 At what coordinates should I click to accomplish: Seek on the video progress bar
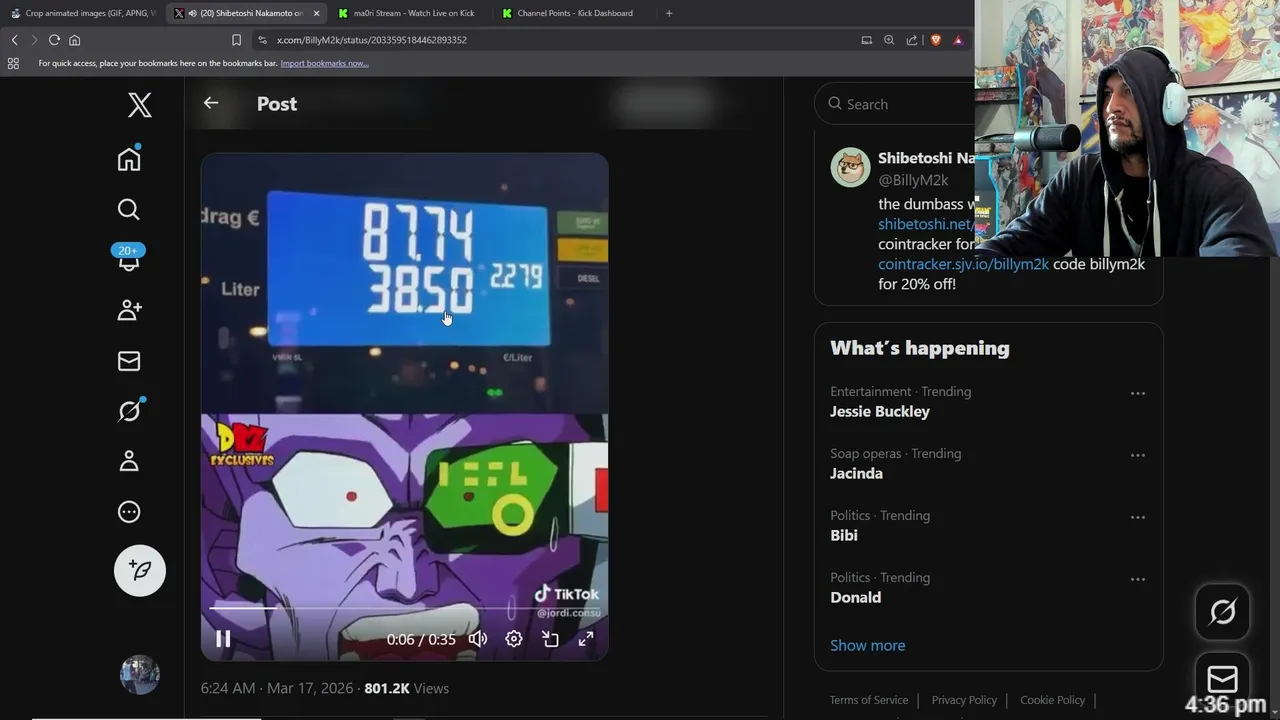coord(404,607)
